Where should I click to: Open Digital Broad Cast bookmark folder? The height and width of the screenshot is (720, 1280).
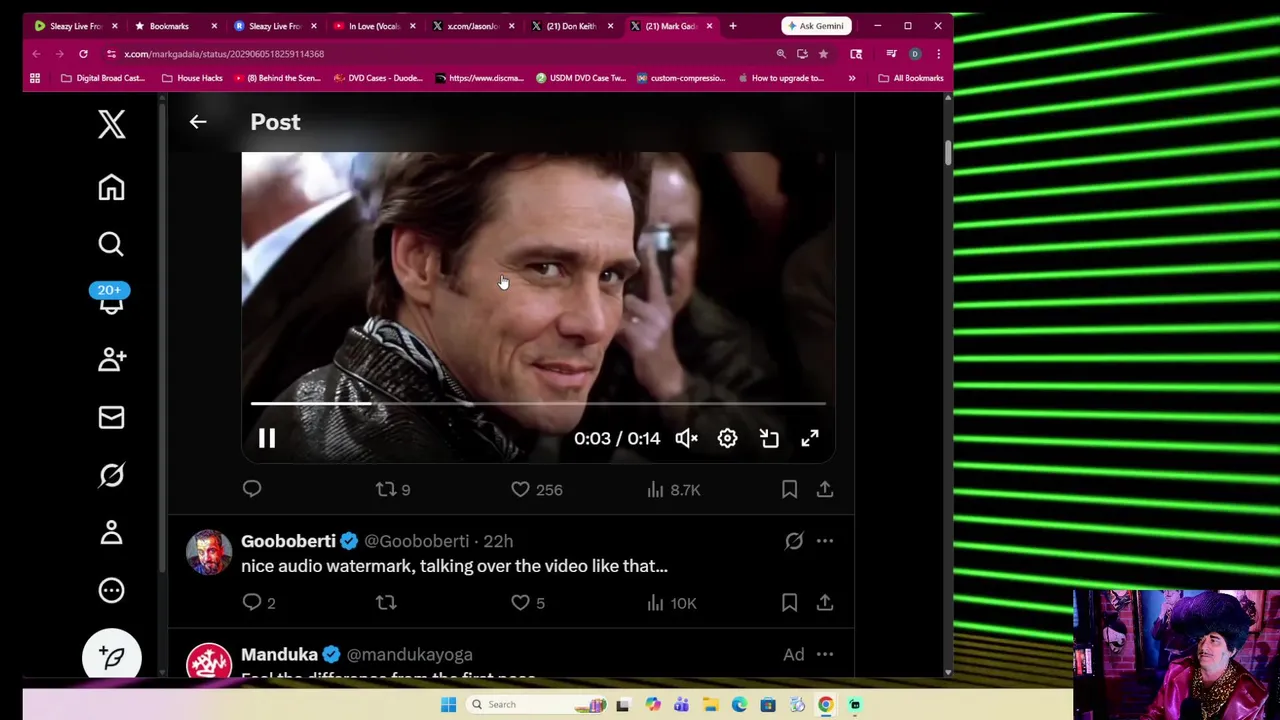(x=103, y=78)
